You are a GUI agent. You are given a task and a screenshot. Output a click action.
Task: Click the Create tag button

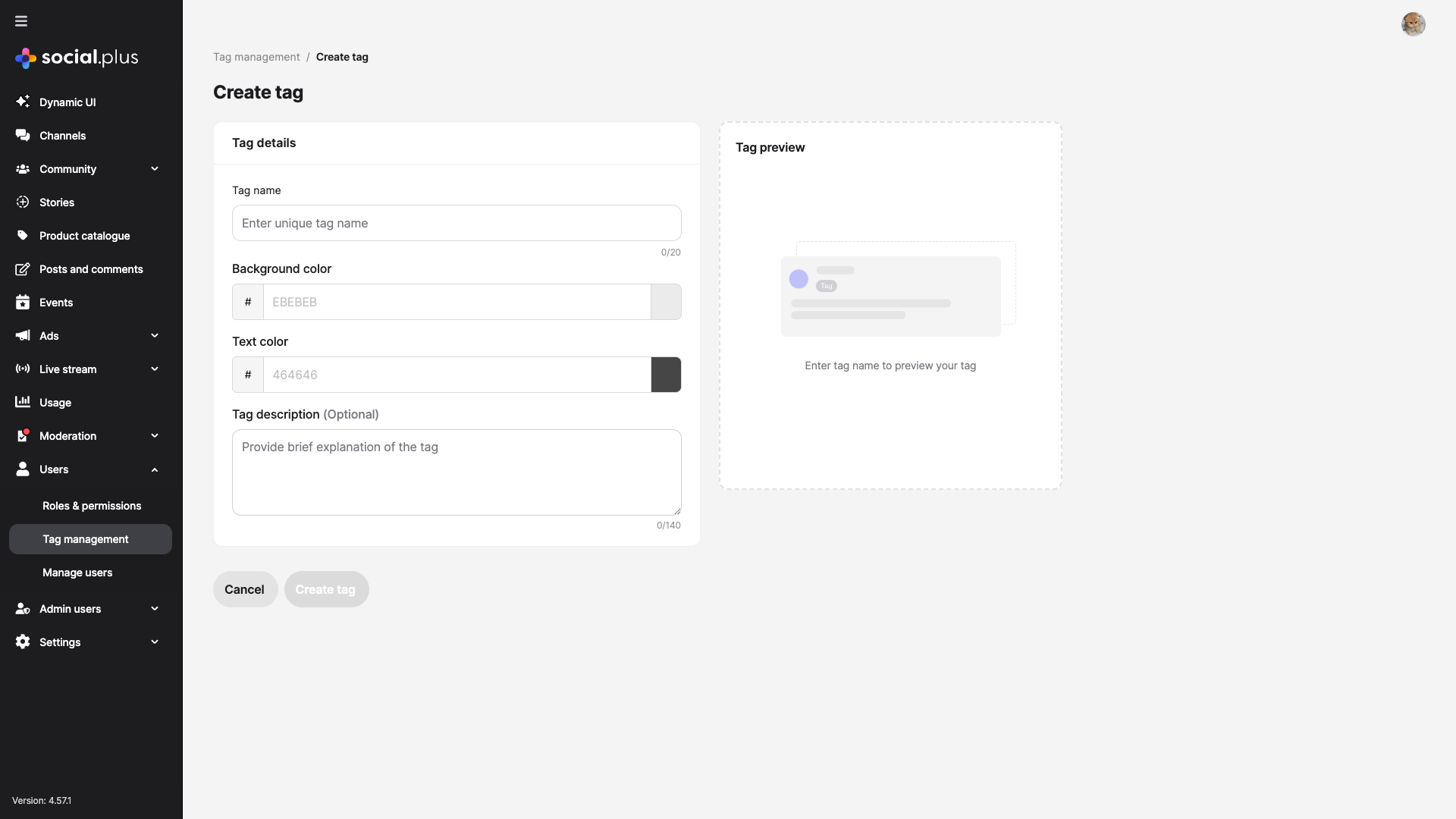pyautogui.click(x=326, y=589)
